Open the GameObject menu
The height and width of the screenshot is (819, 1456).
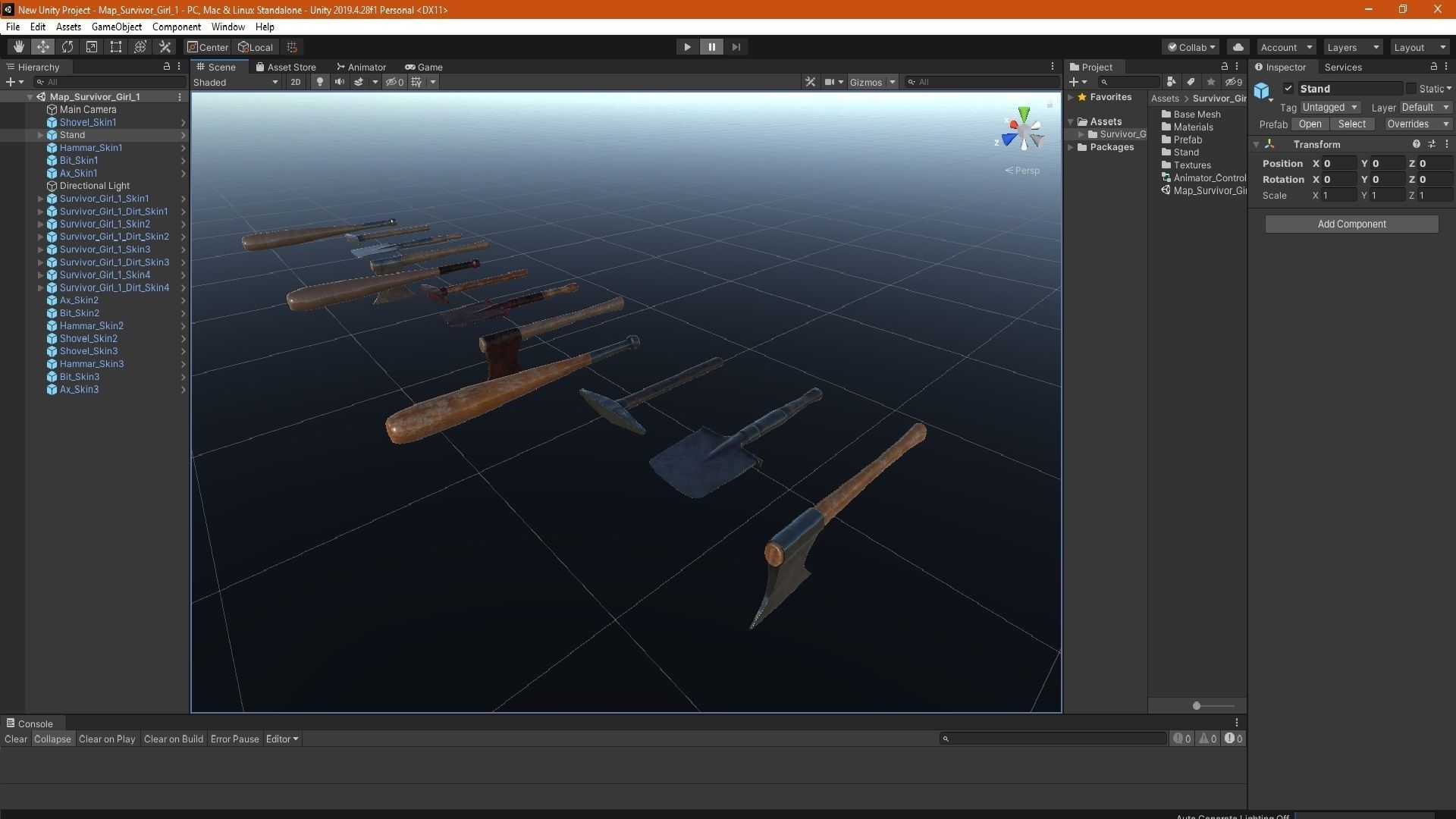(116, 27)
